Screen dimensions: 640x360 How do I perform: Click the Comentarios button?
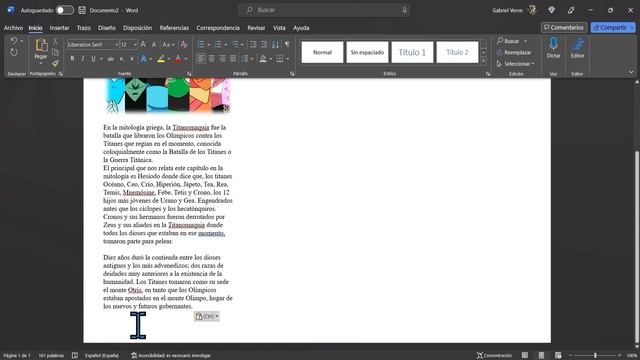[564, 27]
